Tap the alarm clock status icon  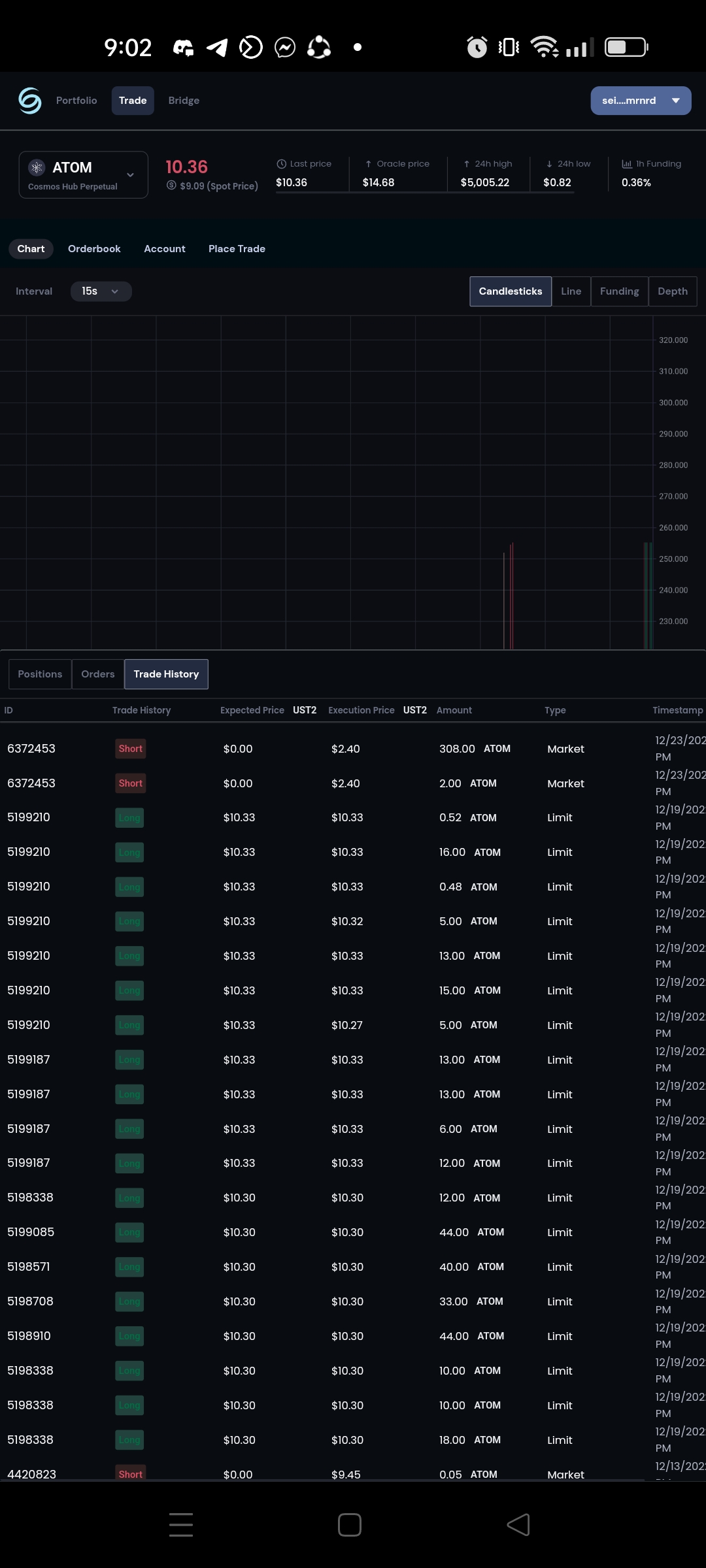click(x=477, y=47)
